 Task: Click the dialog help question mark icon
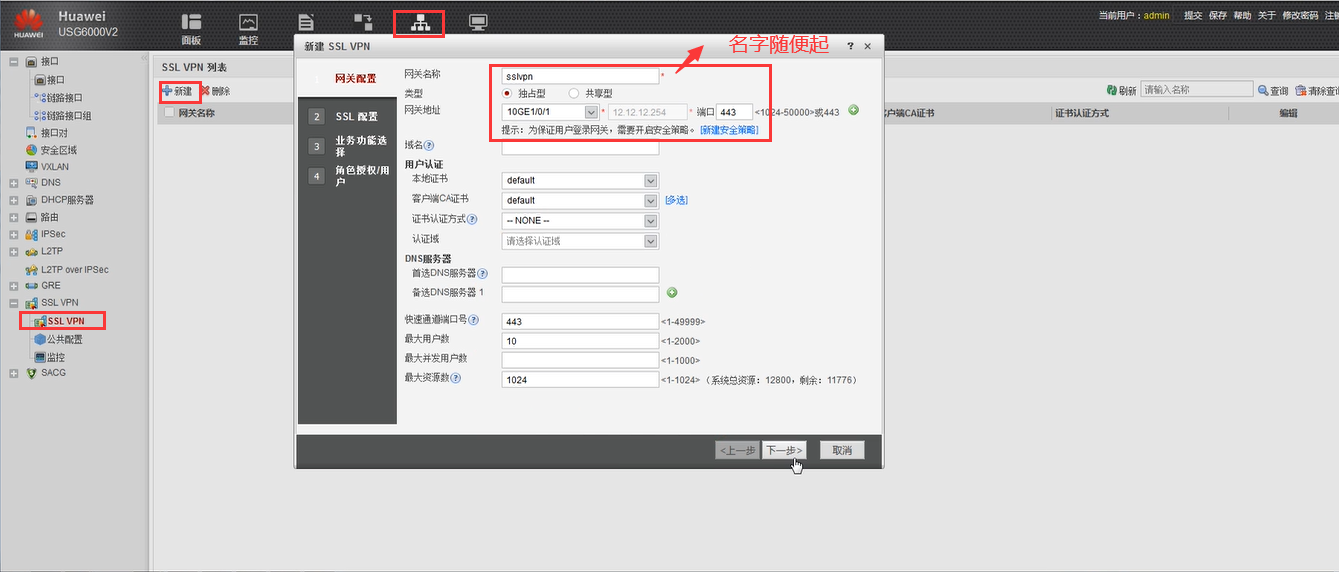(x=850, y=46)
